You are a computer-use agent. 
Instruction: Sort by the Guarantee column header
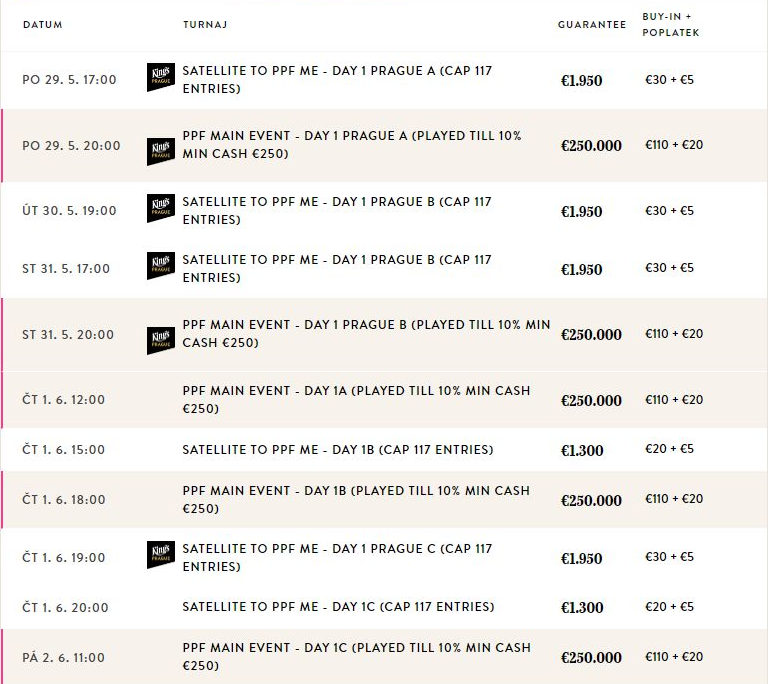point(592,24)
